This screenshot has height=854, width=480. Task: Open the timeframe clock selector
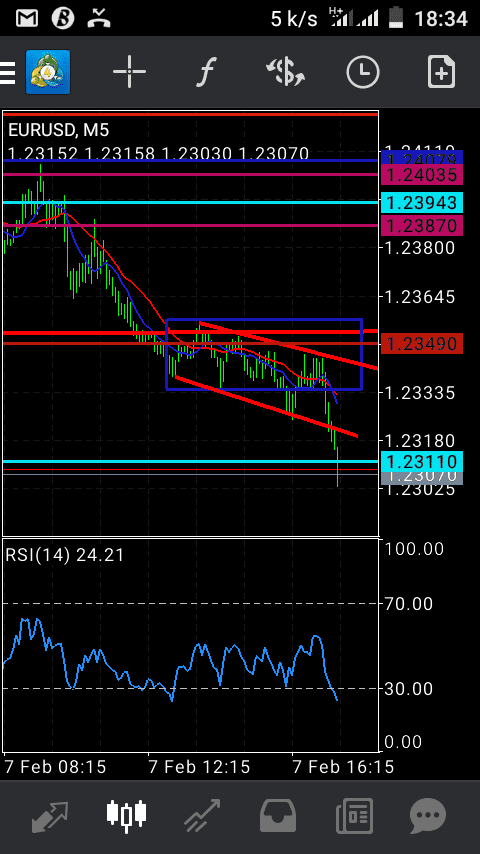[363, 72]
